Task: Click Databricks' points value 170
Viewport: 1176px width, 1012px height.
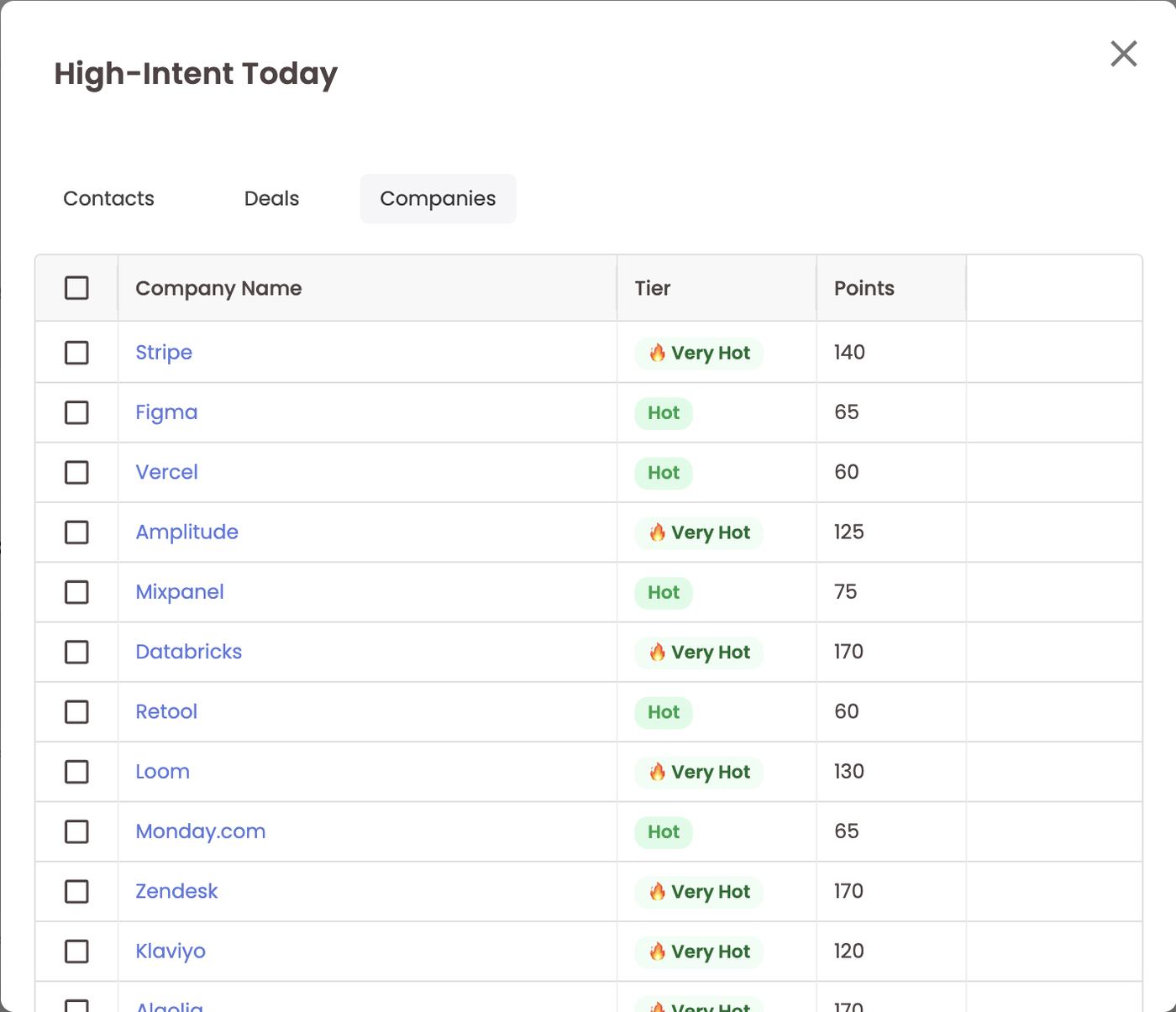Action: [849, 652]
